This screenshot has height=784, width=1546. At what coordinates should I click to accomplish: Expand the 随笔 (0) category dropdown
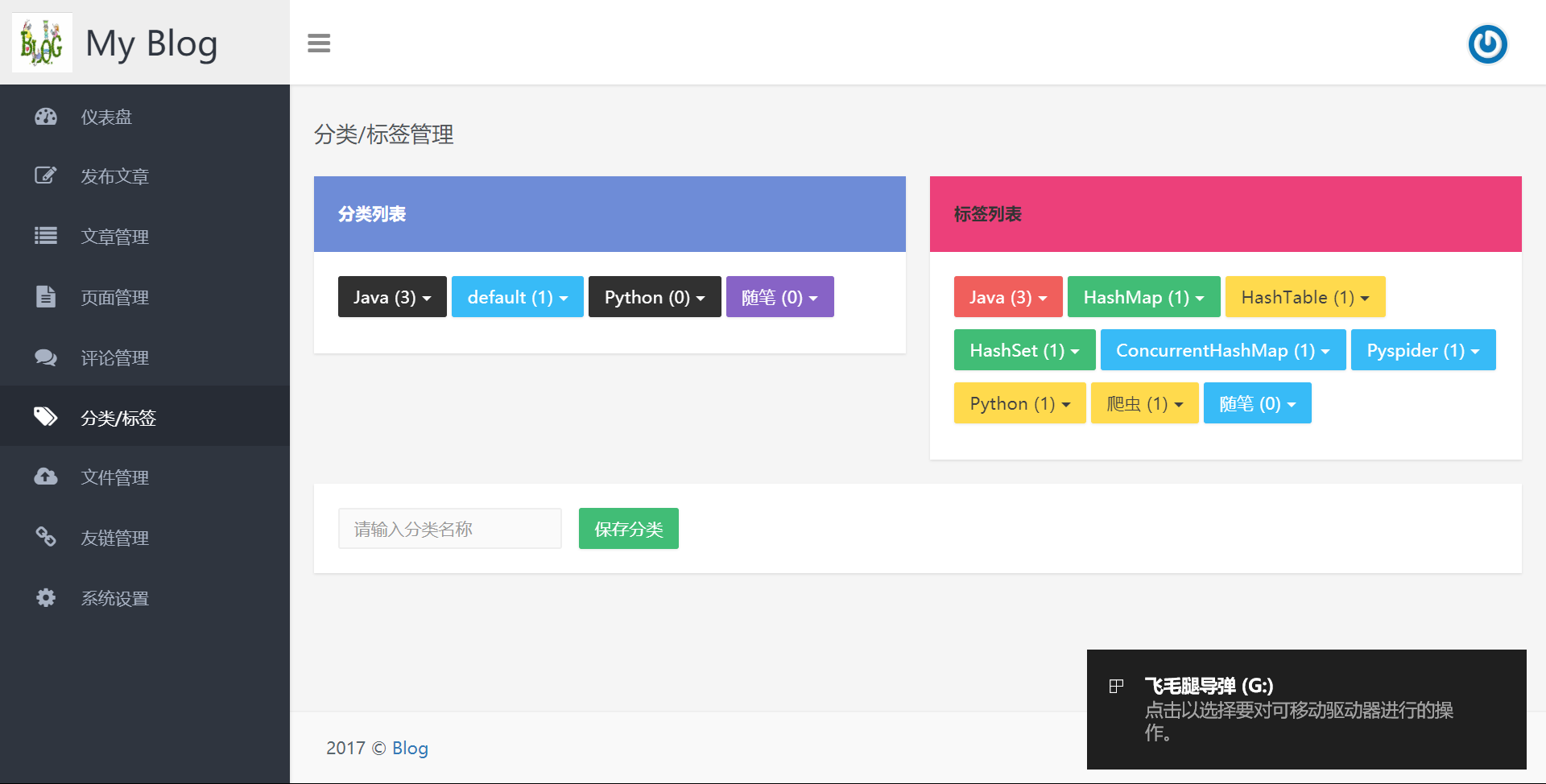coord(780,297)
